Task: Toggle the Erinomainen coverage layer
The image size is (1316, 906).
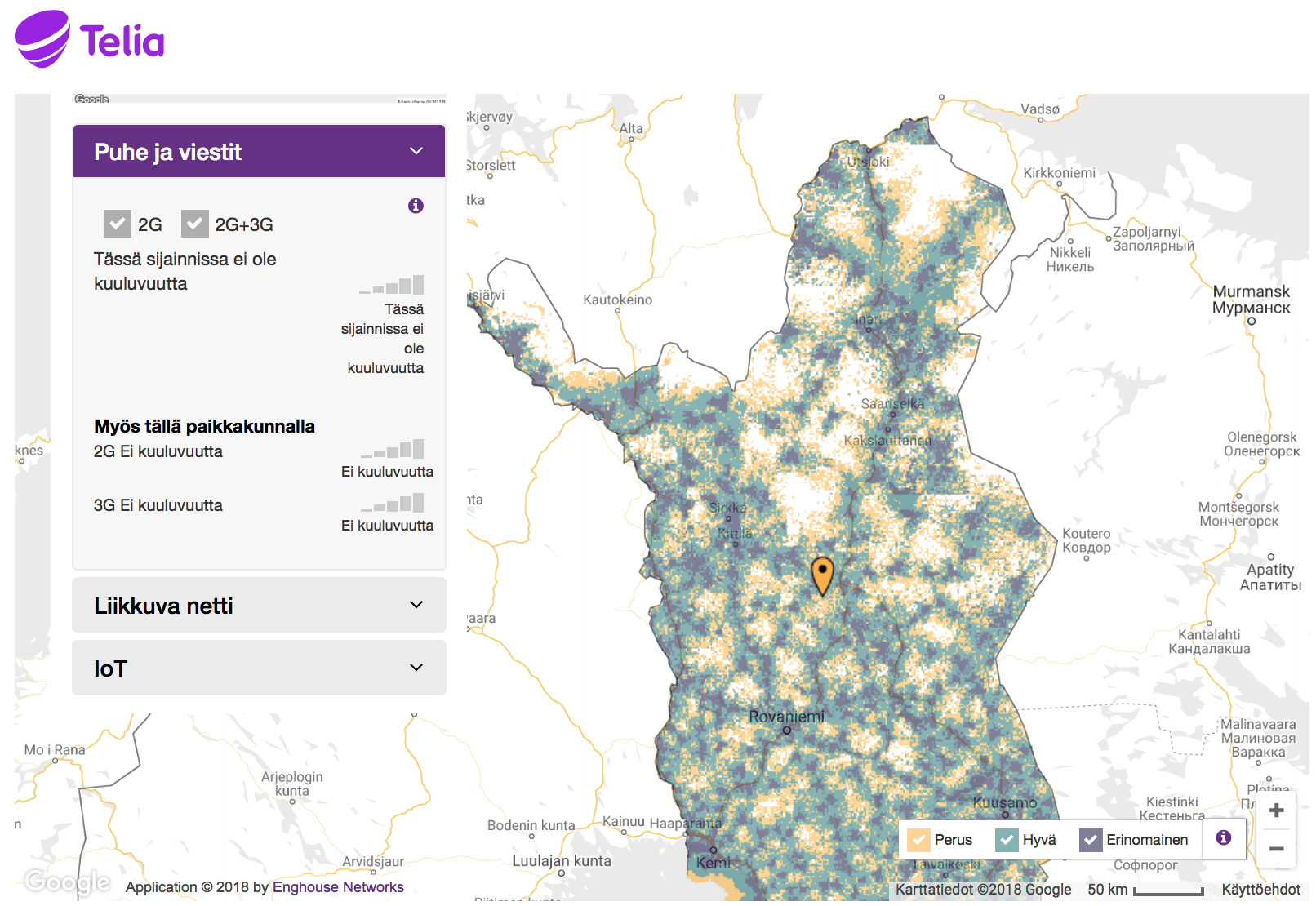Action: tap(1091, 840)
